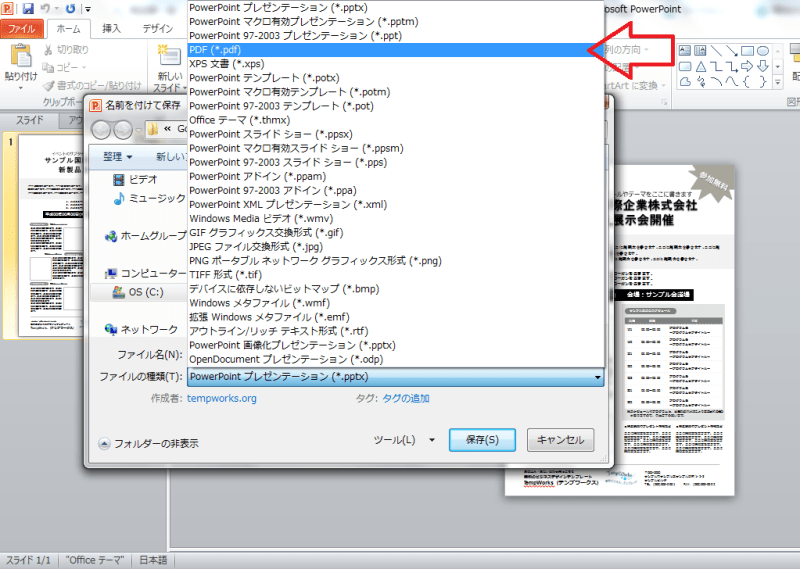
Task: Select OpenDocument プレゼンテーション (*.odp)
Action: click(396, 359)
